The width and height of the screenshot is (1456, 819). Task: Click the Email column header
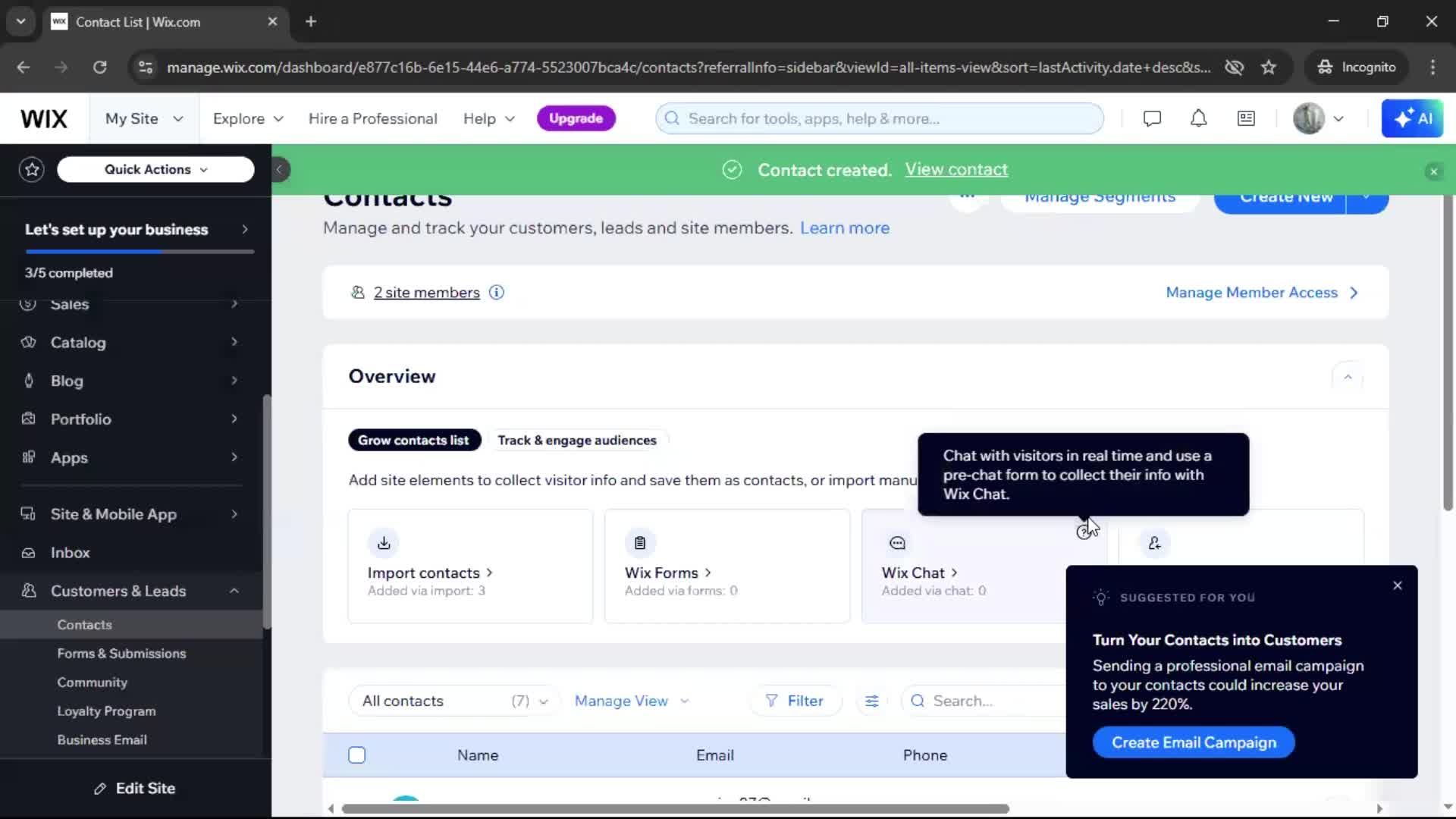coord(715,755)
